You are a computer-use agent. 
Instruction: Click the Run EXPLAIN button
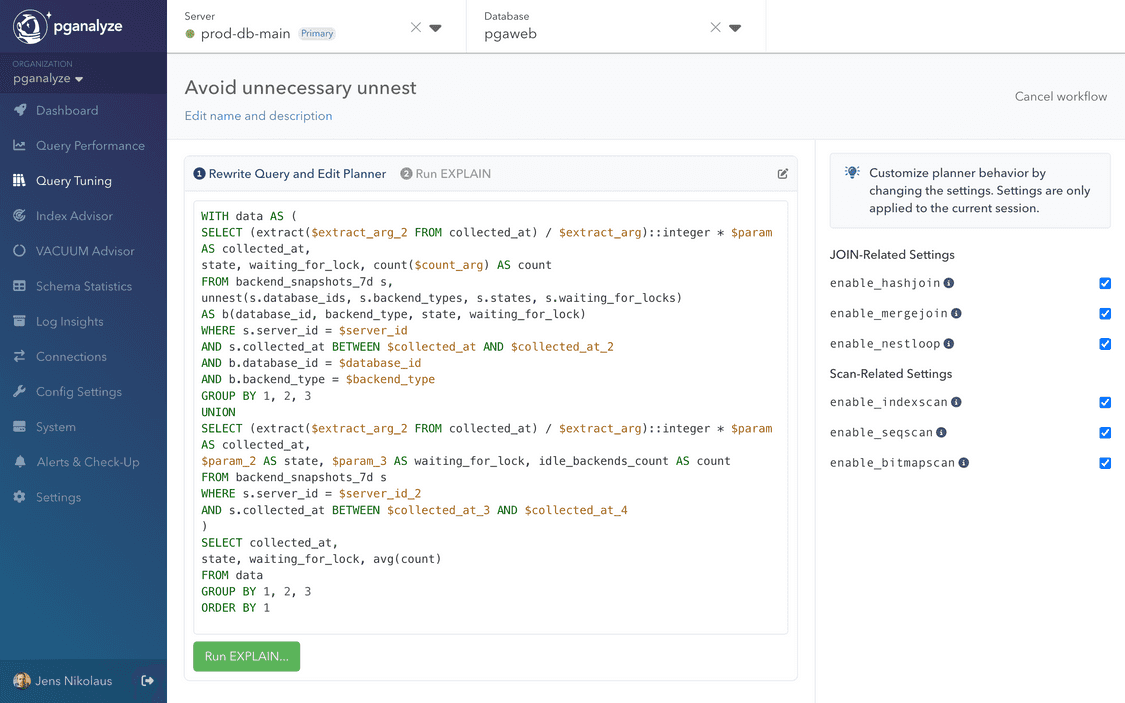pos(246,656)
